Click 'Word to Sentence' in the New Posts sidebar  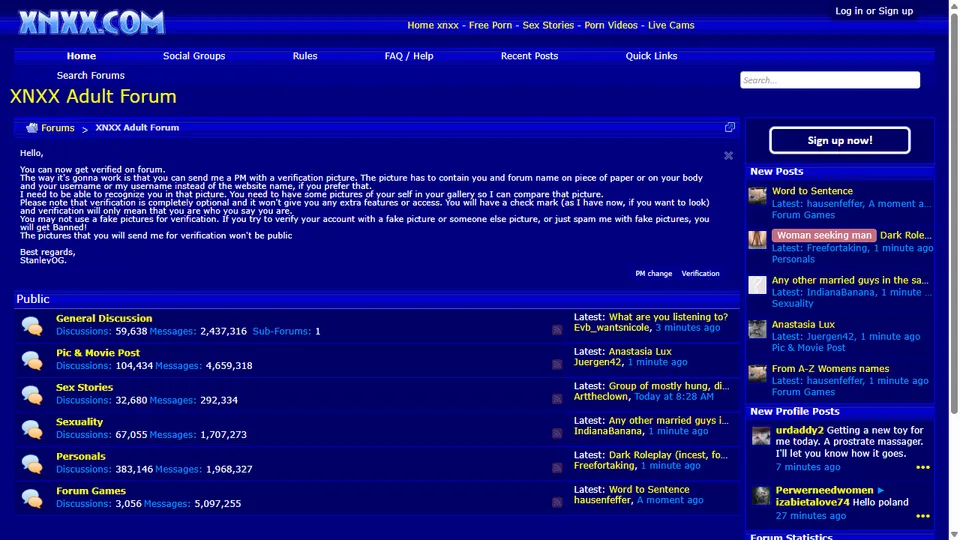(812, 191)
